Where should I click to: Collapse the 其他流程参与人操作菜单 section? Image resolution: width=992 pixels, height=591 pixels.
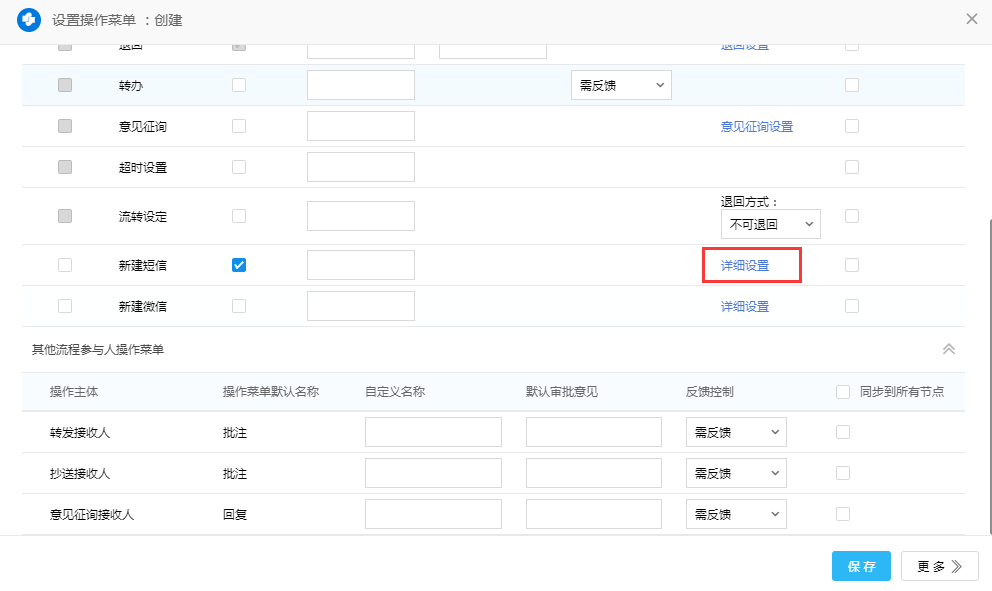coord(948,349)
